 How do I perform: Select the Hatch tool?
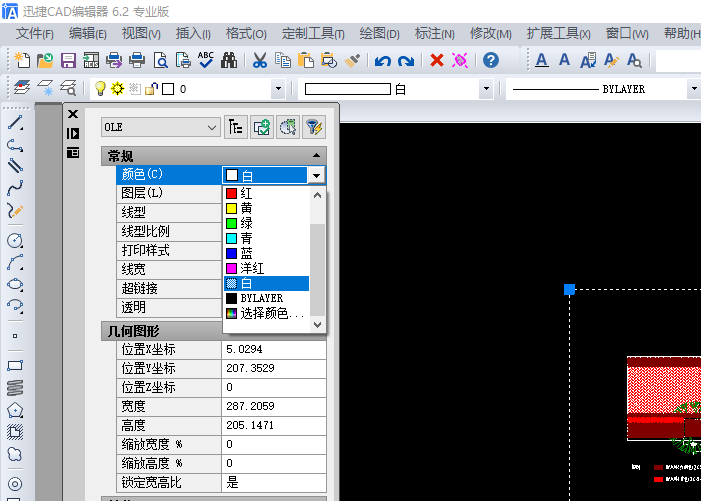[x=15, y=432]
